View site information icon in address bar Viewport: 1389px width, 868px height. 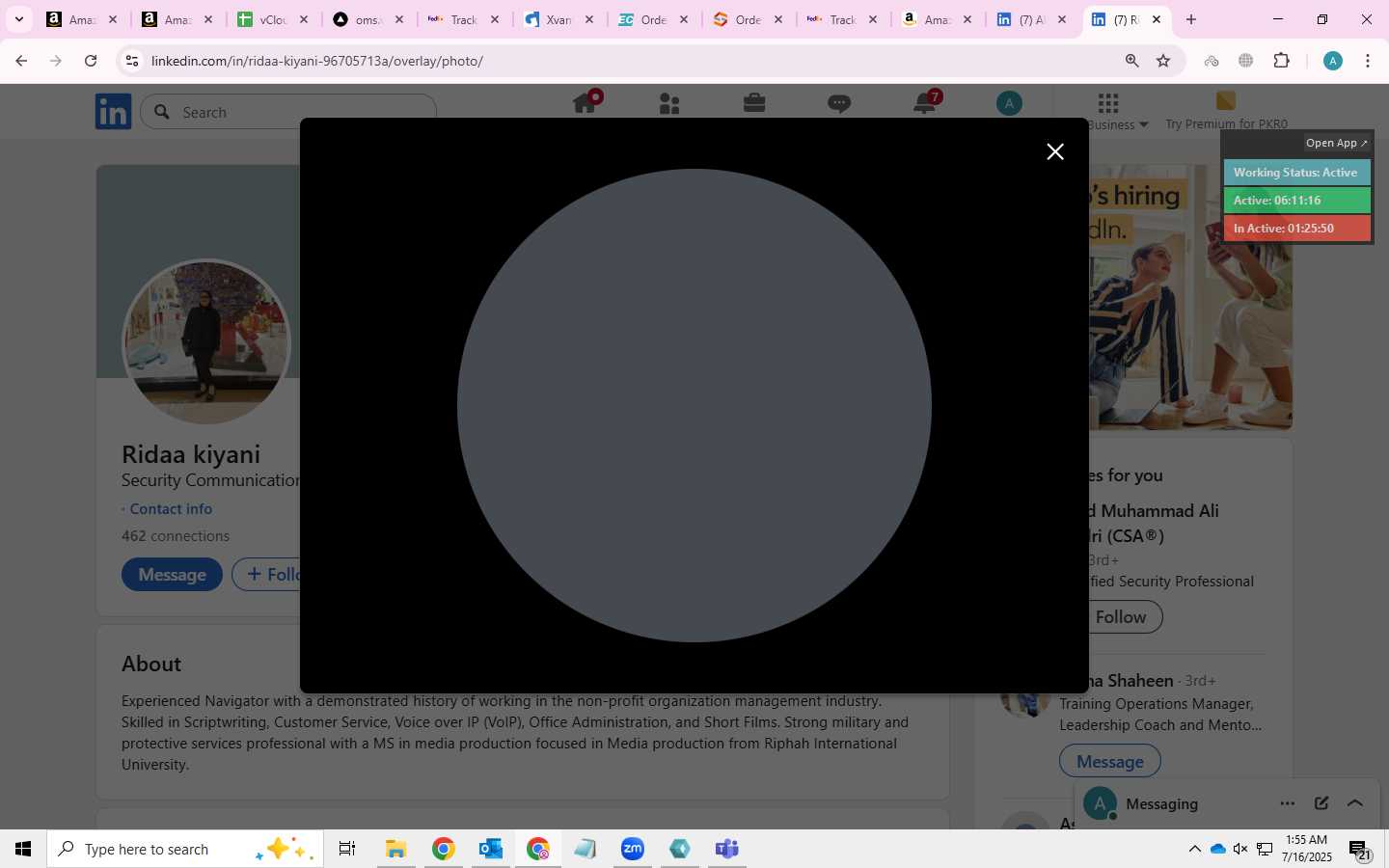(x=132, y=61)
